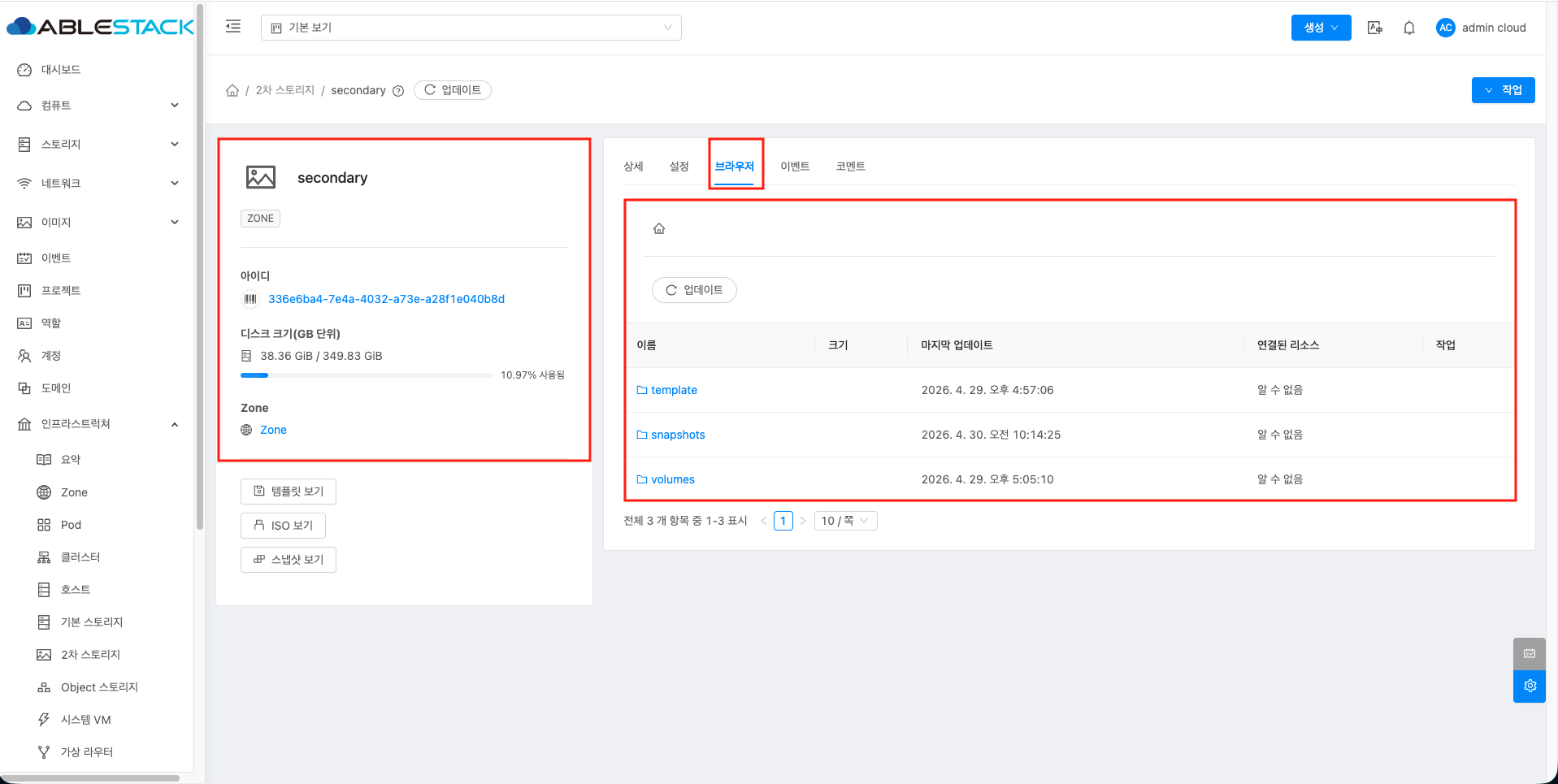1558x784 pixels.
Task: Expand 네트워크 sidebar menu
Action: [98, 184]
